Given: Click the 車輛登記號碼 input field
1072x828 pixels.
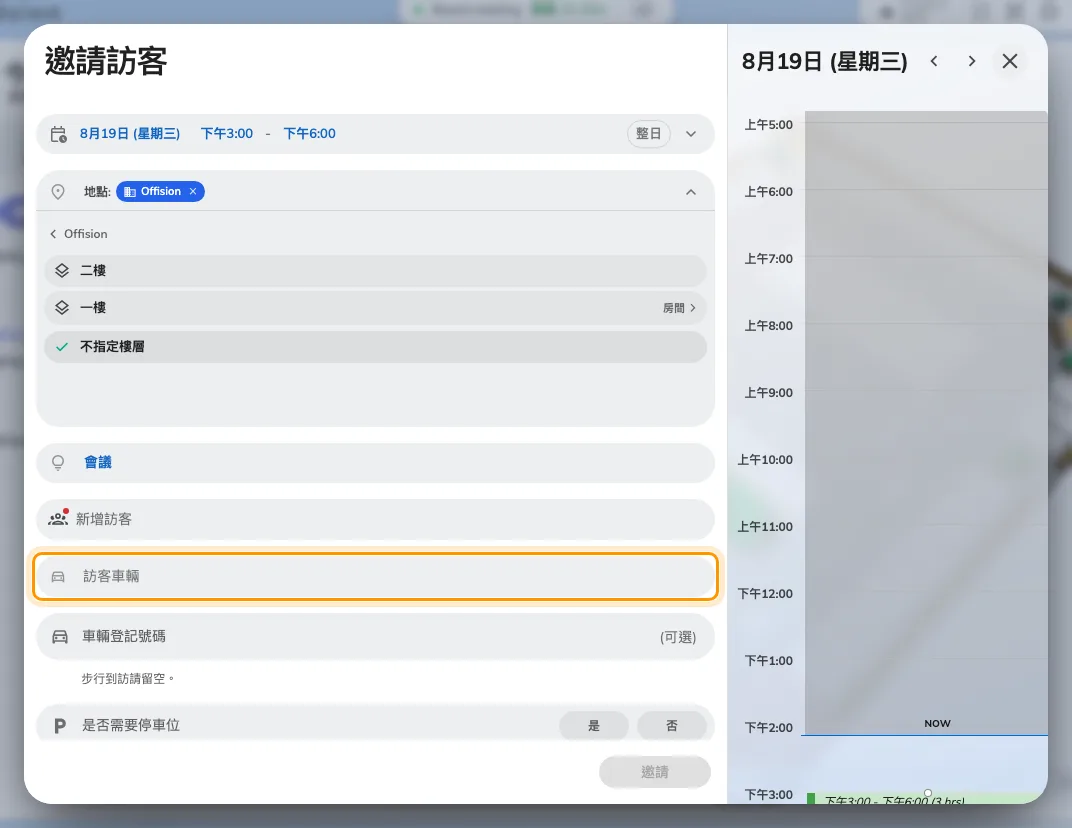Looking at the screenshot, I should 375,637.
